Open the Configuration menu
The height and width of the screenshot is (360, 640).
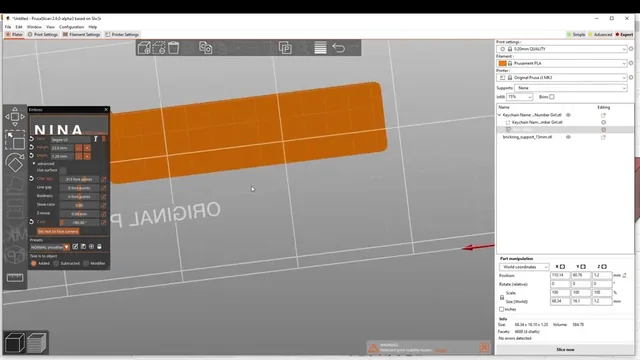point(71,27)
